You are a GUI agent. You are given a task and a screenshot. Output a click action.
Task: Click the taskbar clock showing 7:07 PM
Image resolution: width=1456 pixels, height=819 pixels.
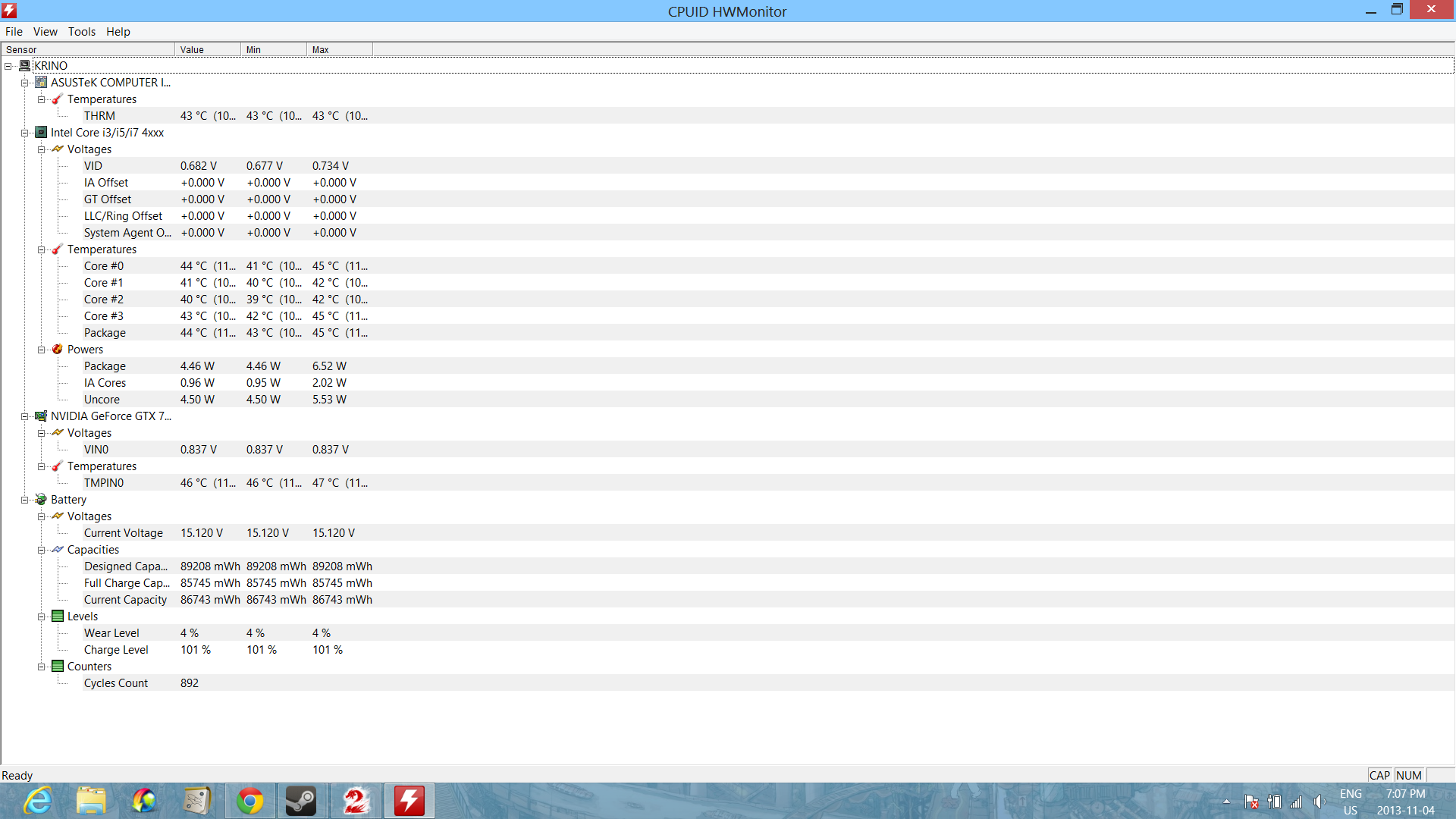click(1406, 802)
